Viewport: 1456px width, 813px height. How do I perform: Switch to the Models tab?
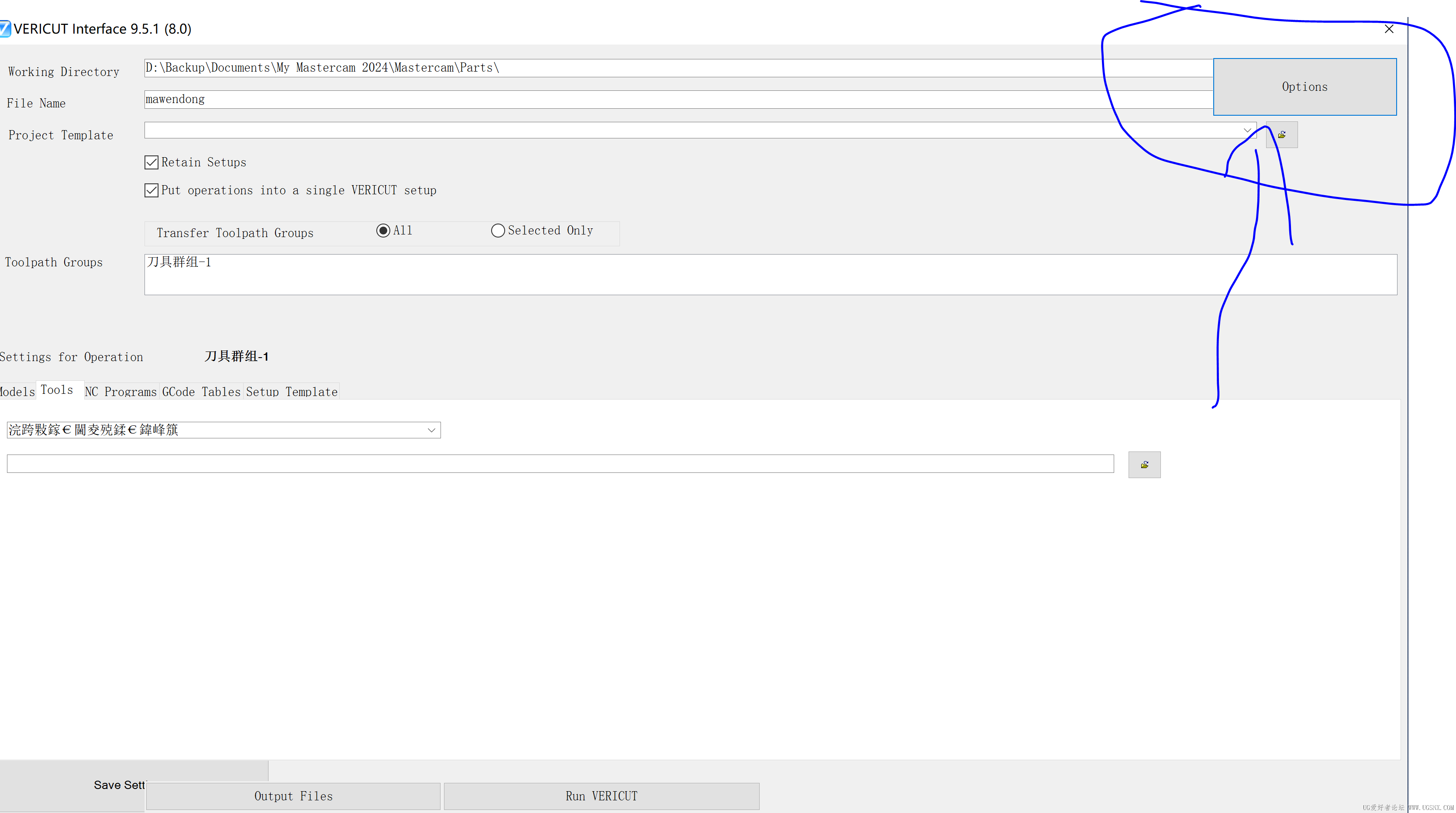pyautogui.click(x=17, y=392)
